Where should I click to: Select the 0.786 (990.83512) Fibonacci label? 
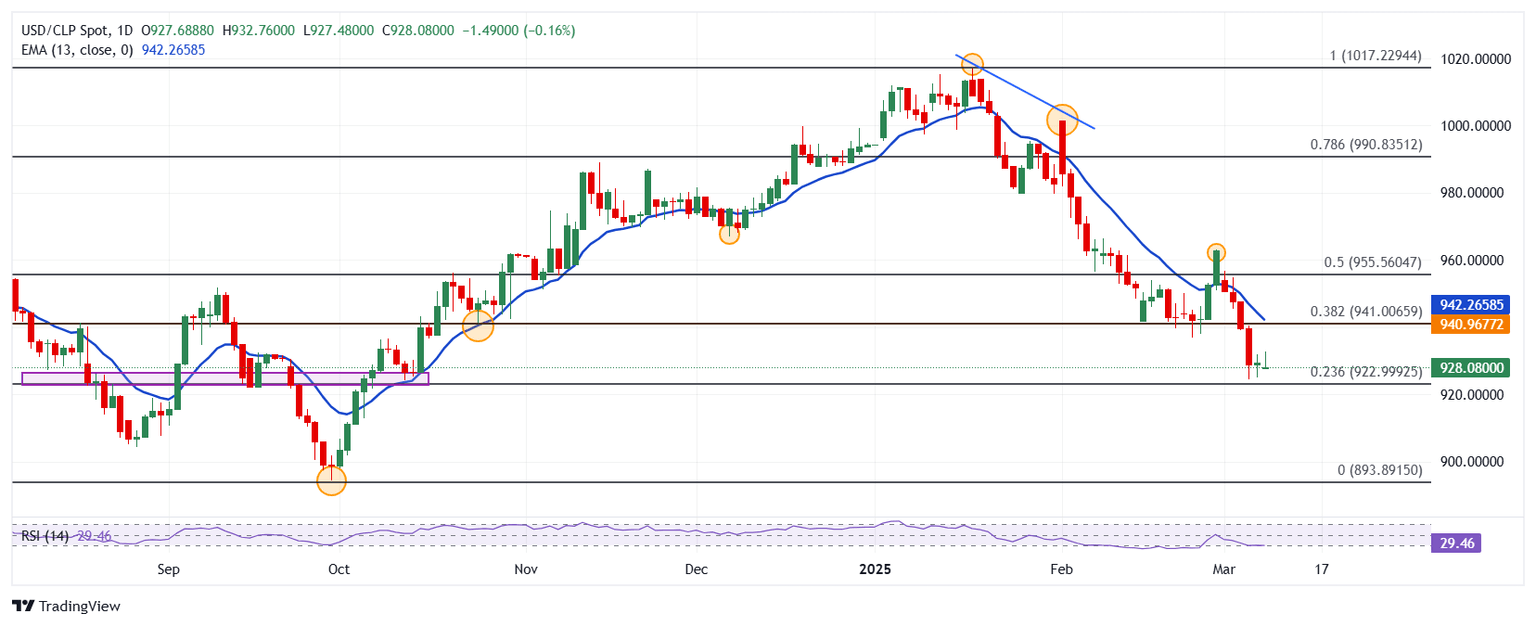1365,145
